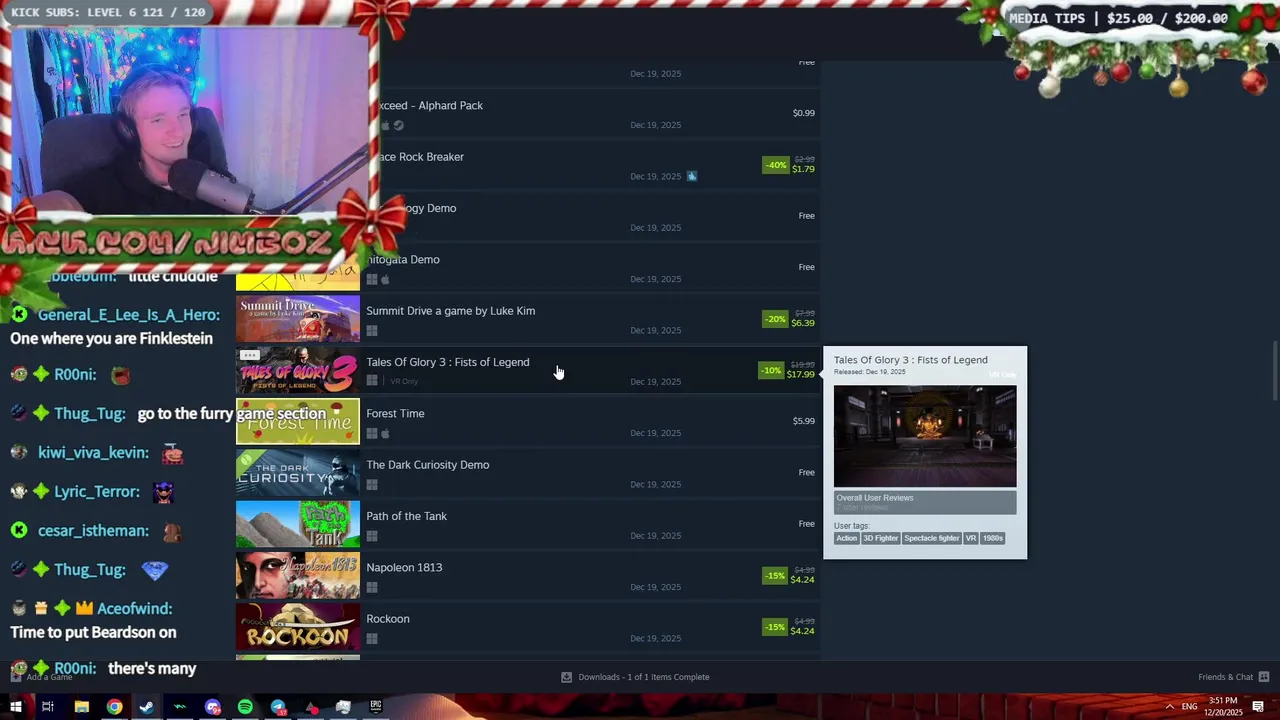Click Windows platform icon under Tales Of Glory 3
The height and width of the screenshot is (720, 1280).
pyautogui.click(x=372, y=381)
